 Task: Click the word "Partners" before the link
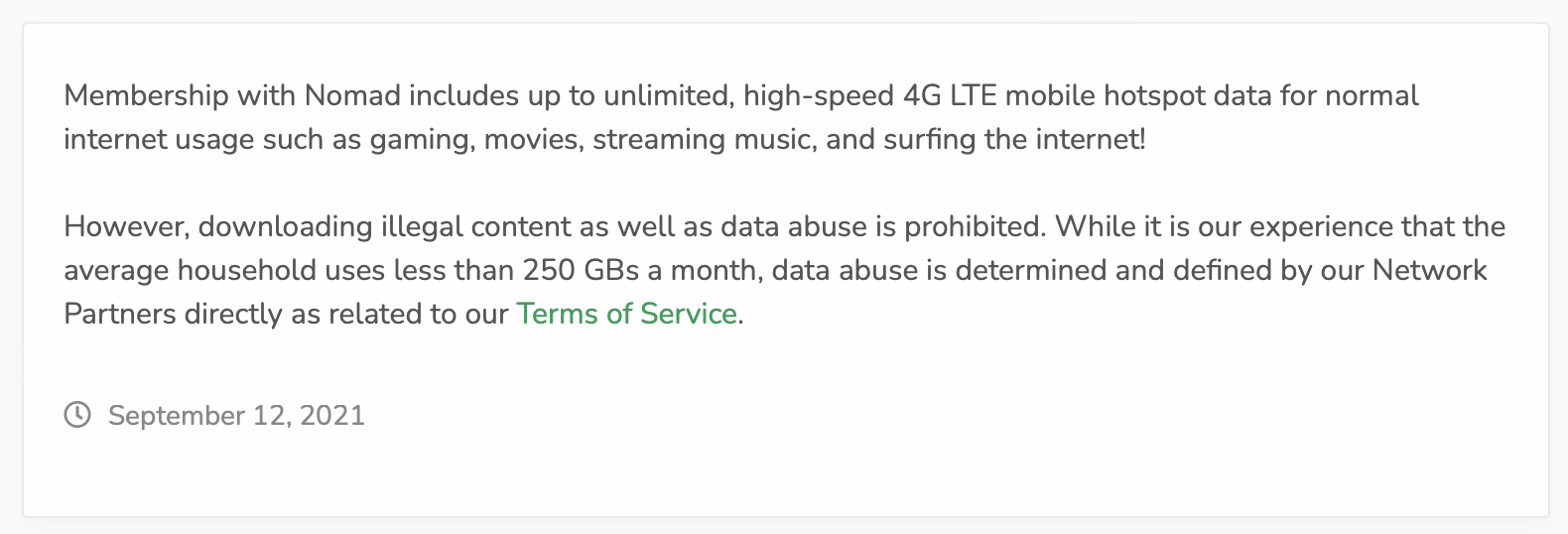pos(120,314)
